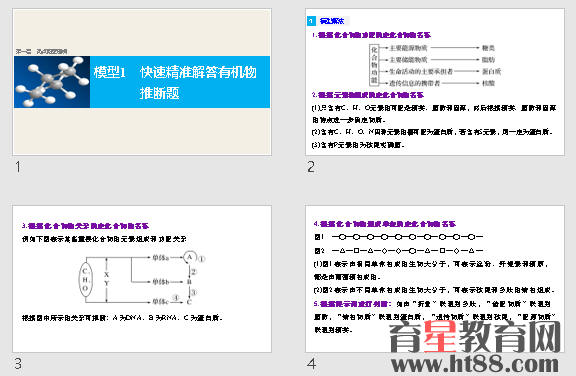Click the X Y vertical arrow in slide 3 diagram
This screenshot has width=576, height=376.
(x=107, y=280)
